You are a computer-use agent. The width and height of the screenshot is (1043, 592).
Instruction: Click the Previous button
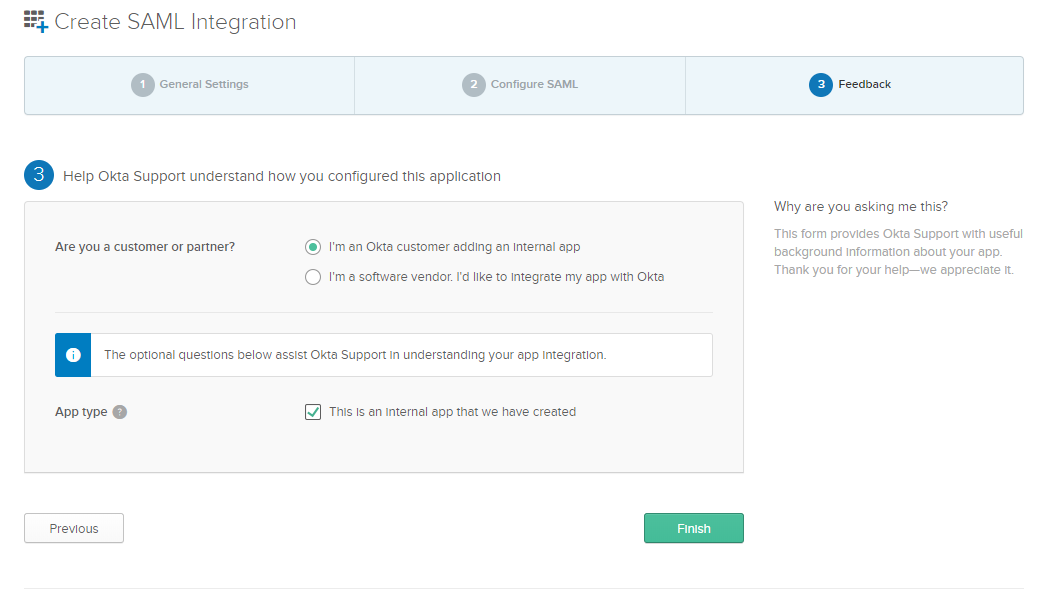pyautogui.click(x=74, y=528)
